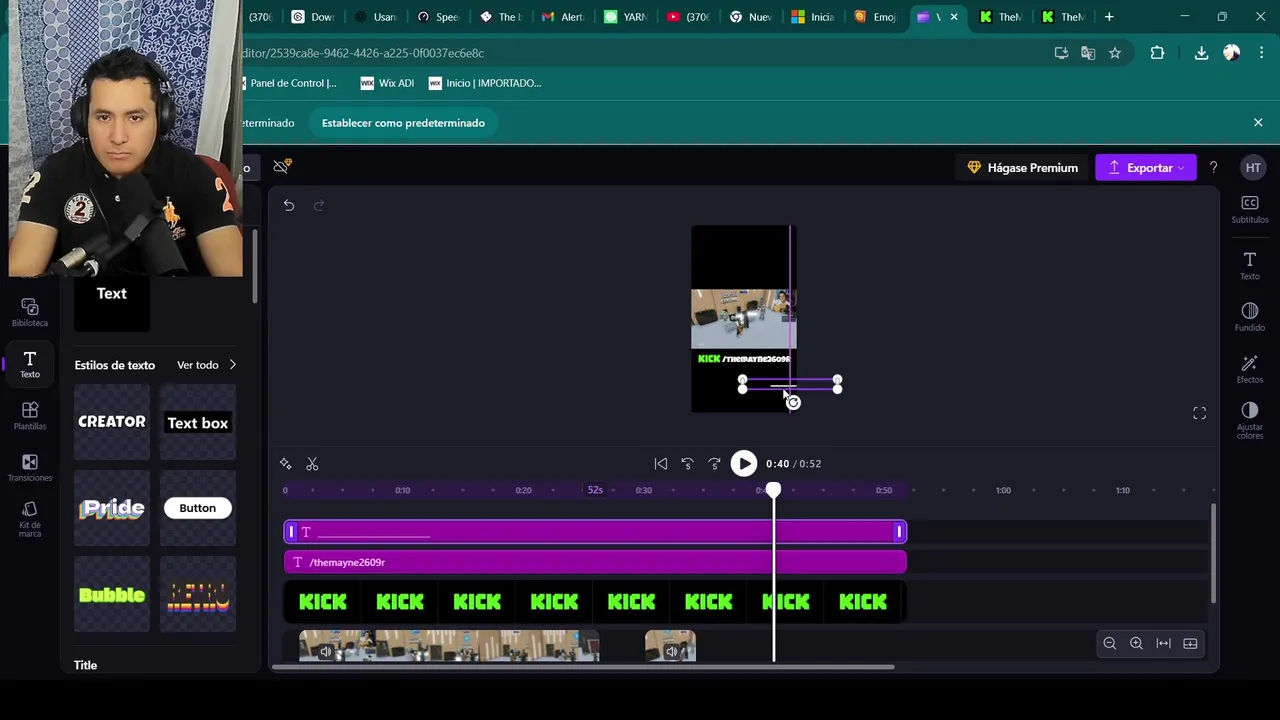The width and height of the screenshot is (1280, 720).
Task: Choose the Bubble text style
Action: [112, 595]
